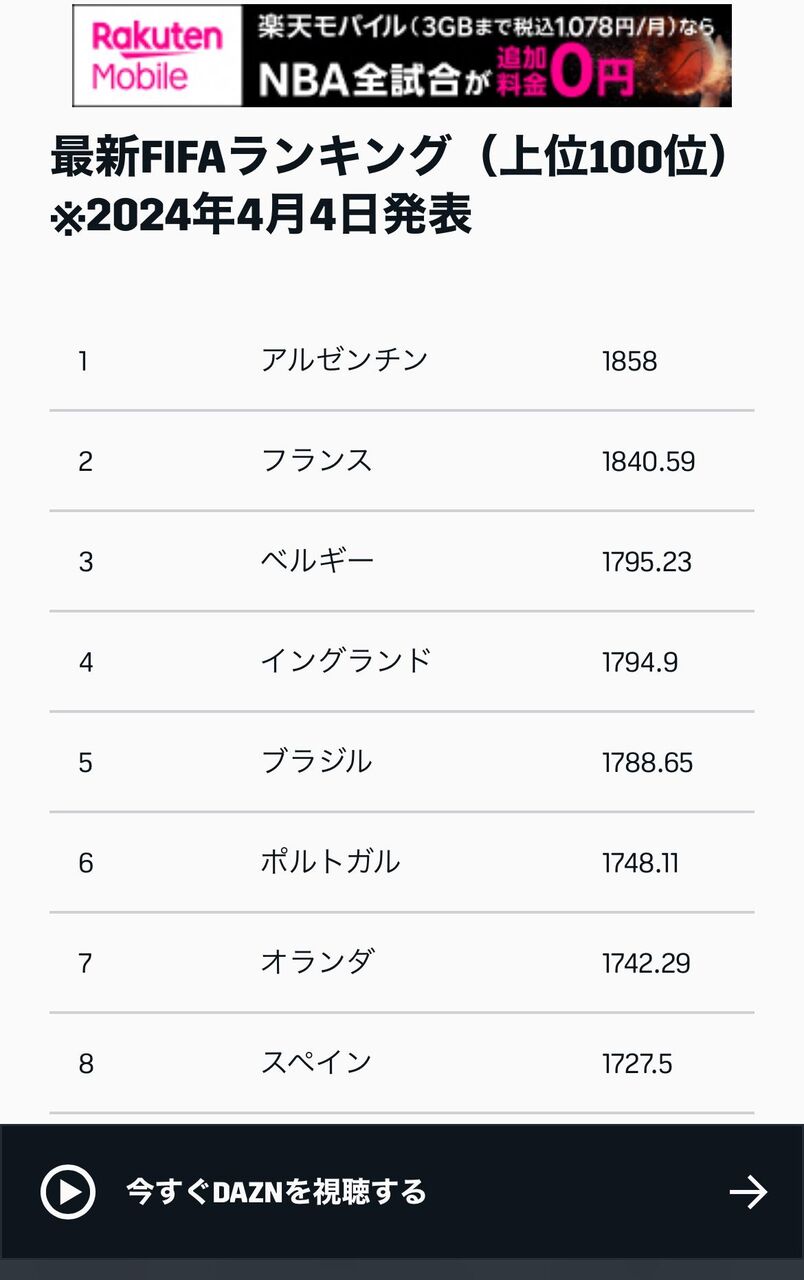This screenshot has height=1280, width=804.
Task: Click the 1788.65 points value
Action: [647, 762]
